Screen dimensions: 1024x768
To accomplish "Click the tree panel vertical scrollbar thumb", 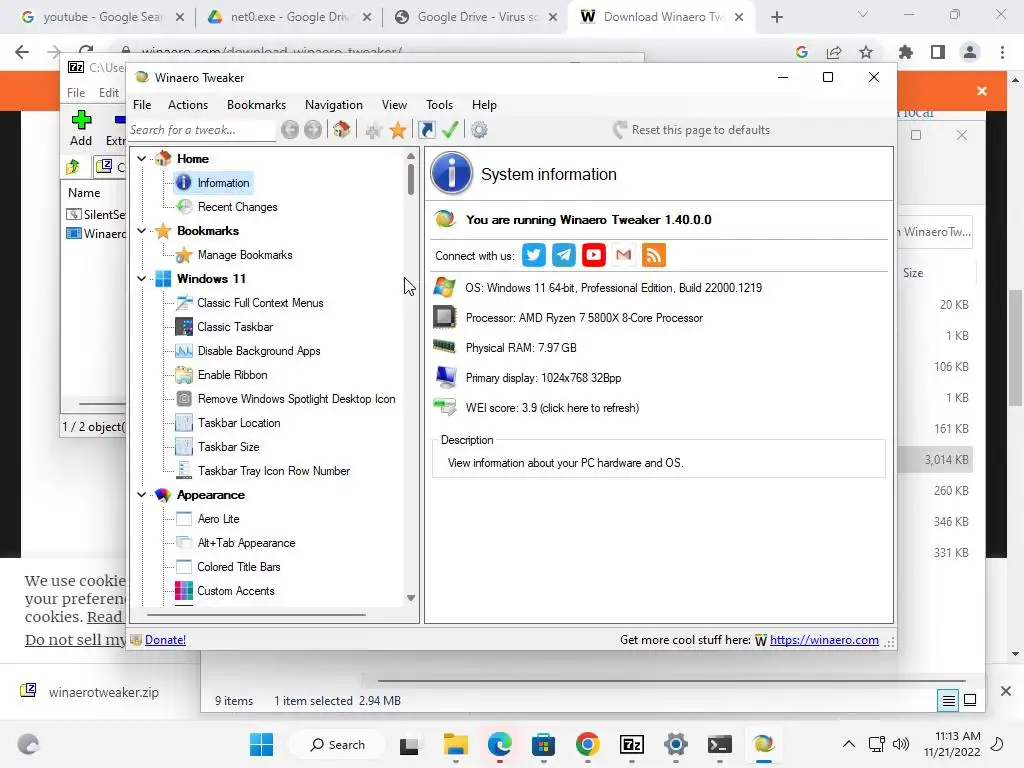I will (x=411, y=180).
